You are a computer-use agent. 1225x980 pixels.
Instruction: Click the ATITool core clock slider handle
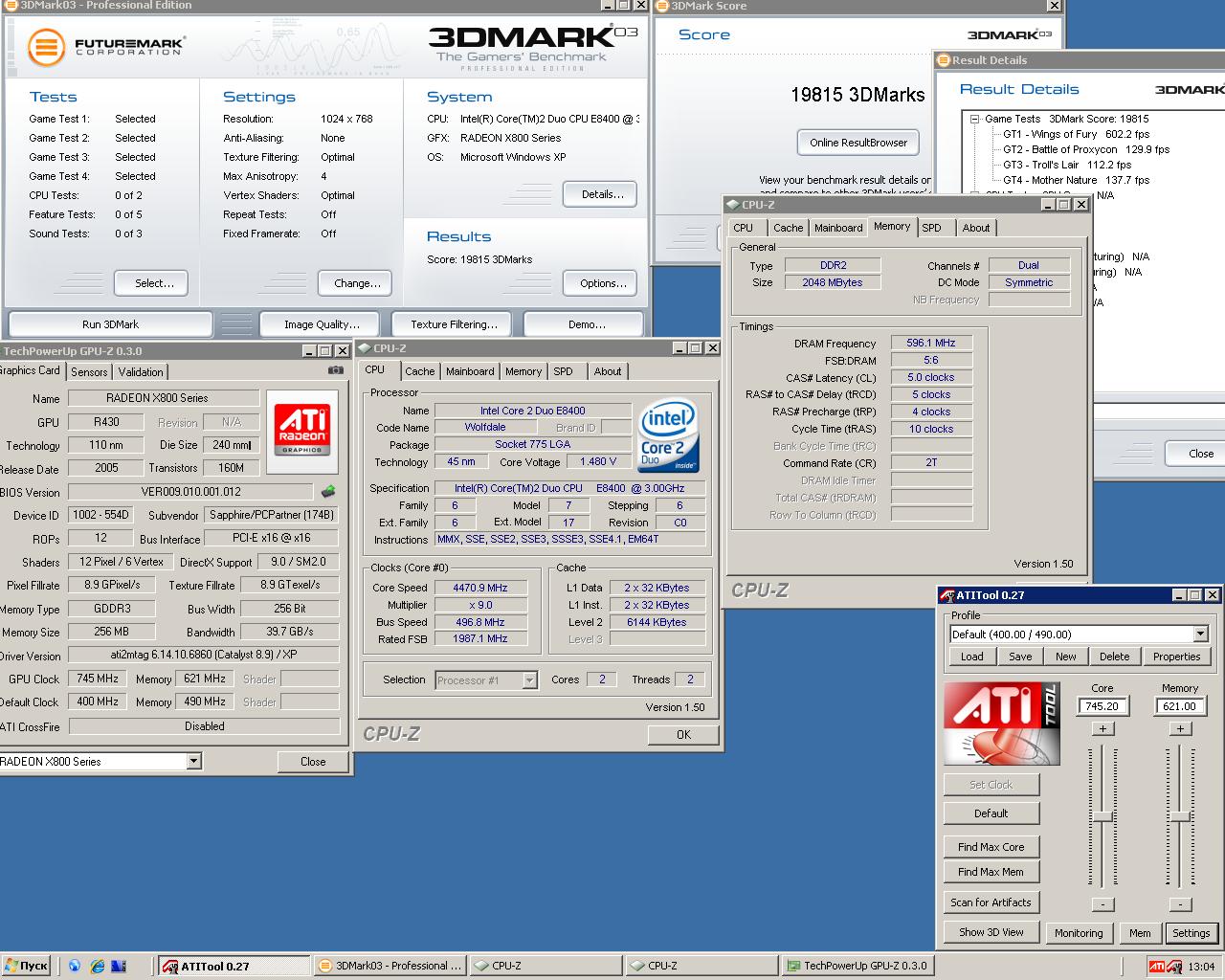1102,816
